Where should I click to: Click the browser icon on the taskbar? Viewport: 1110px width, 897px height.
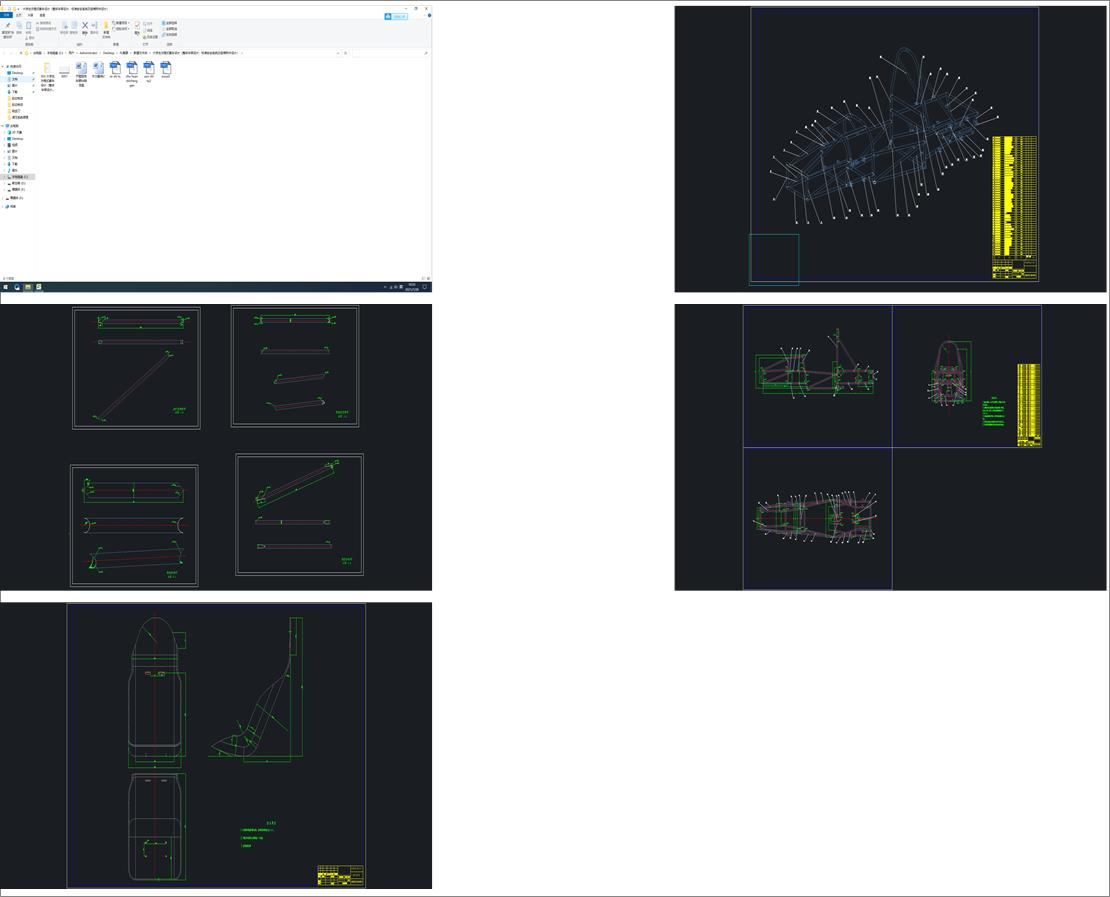pos(17,287)
